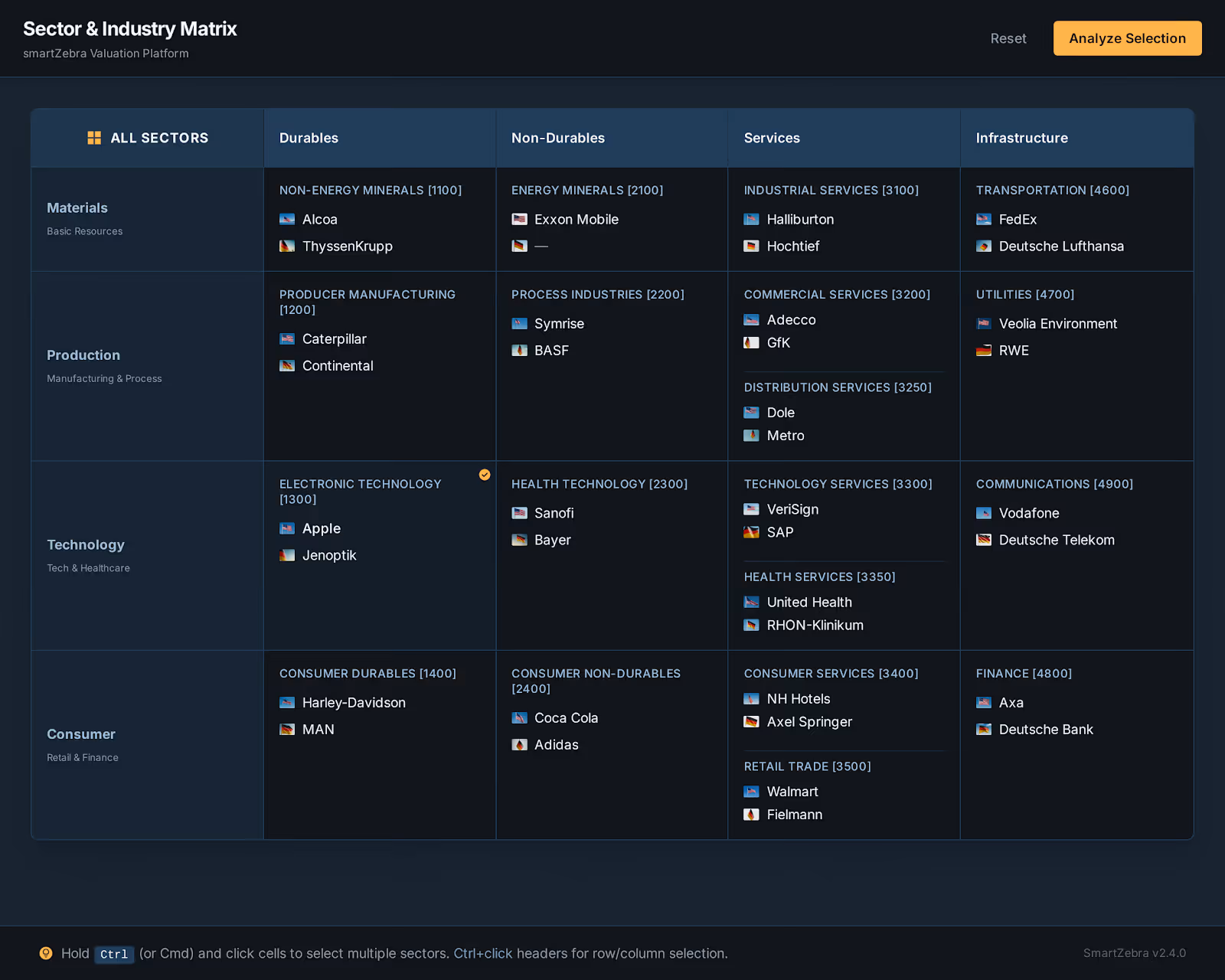The image size is (1225, 980).
Task: Click the flag icon beside Jenoptik
Action: click(x=287, y=555)
